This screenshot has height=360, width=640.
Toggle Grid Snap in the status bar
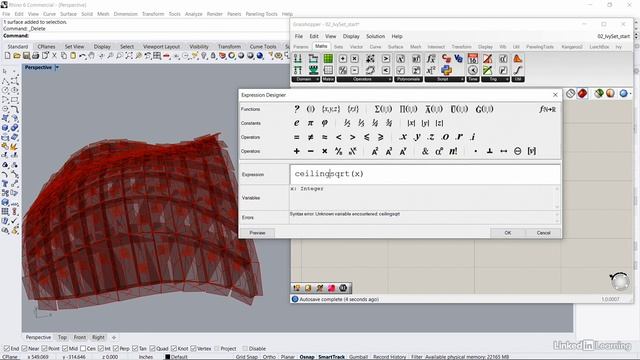247,357
